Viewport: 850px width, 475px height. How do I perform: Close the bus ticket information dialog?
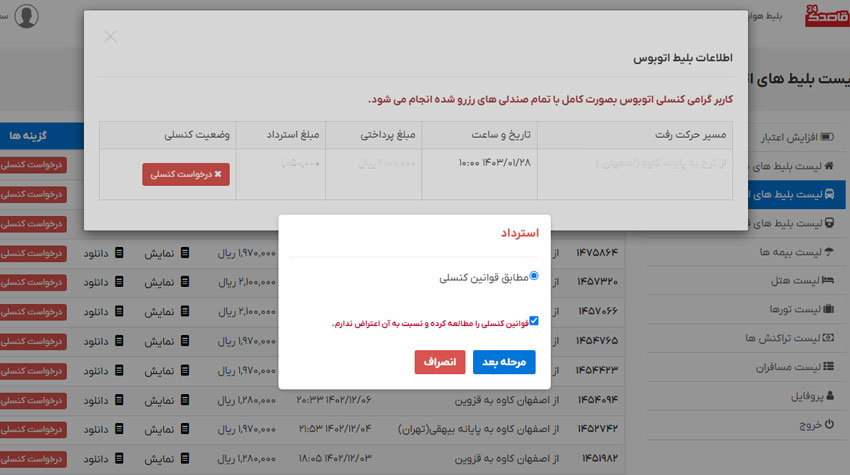click(x=111, y=37)
